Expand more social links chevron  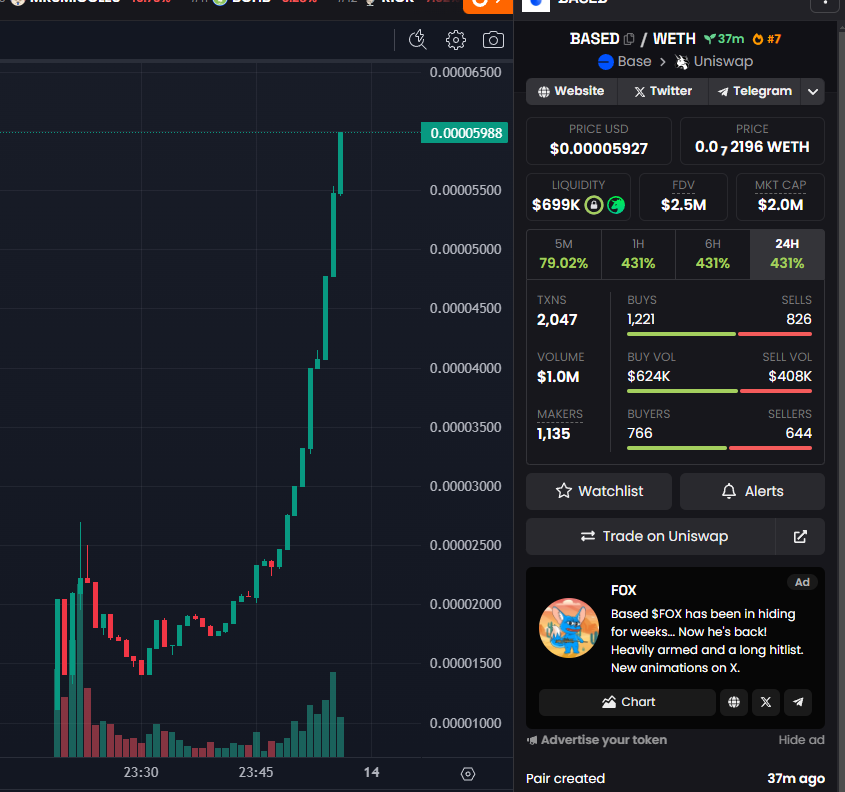click(x=813, y=92)
